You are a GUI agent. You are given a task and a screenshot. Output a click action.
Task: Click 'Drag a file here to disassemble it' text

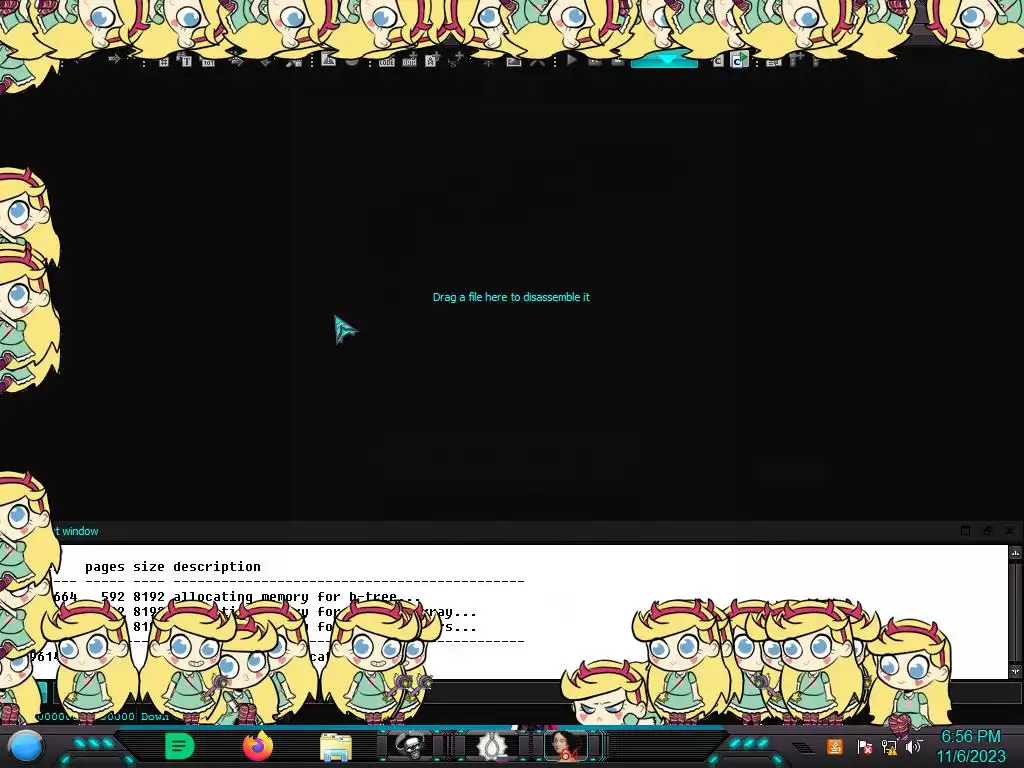[511, 297]
